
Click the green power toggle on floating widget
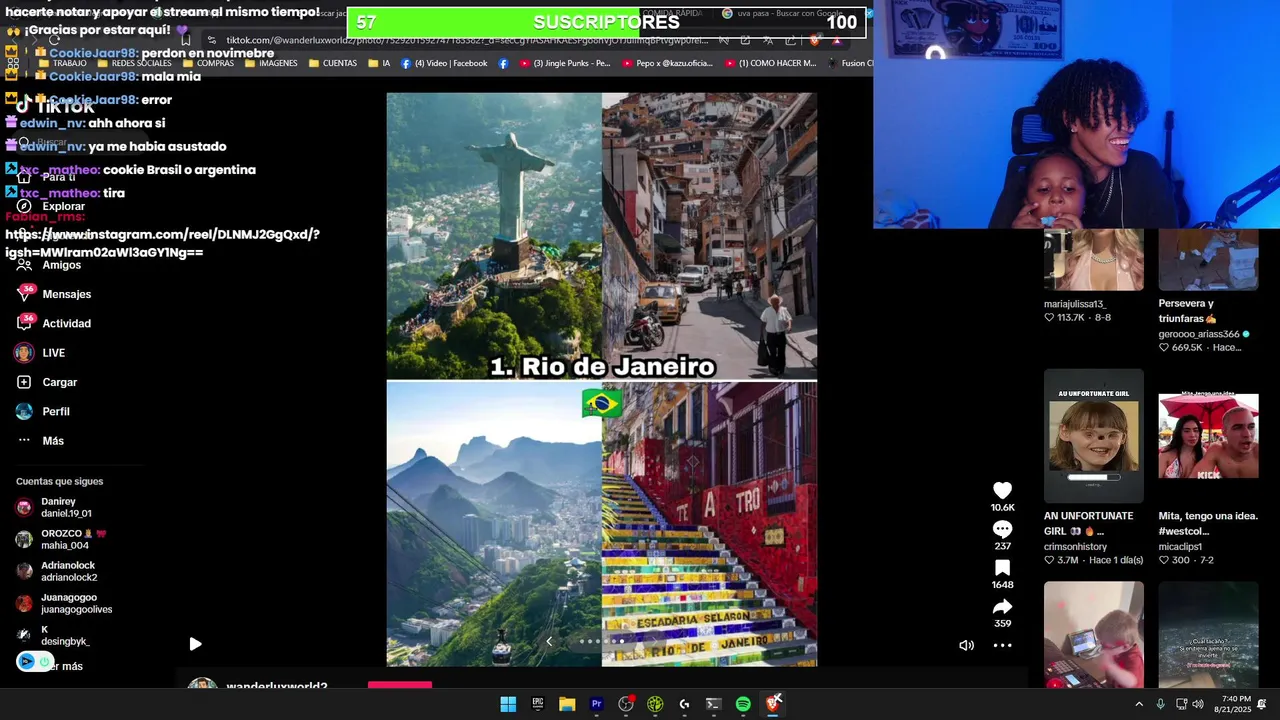coord(44,661)
